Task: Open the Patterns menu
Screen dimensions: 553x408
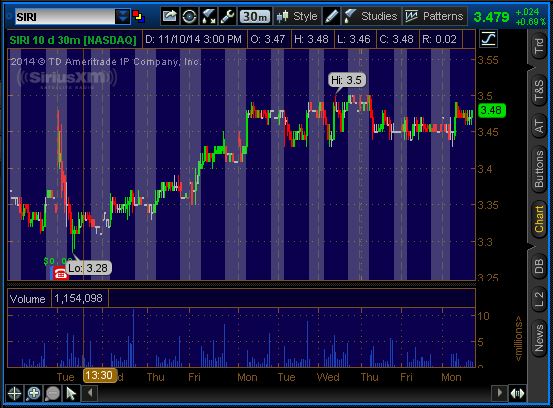Action: (434, 17)
